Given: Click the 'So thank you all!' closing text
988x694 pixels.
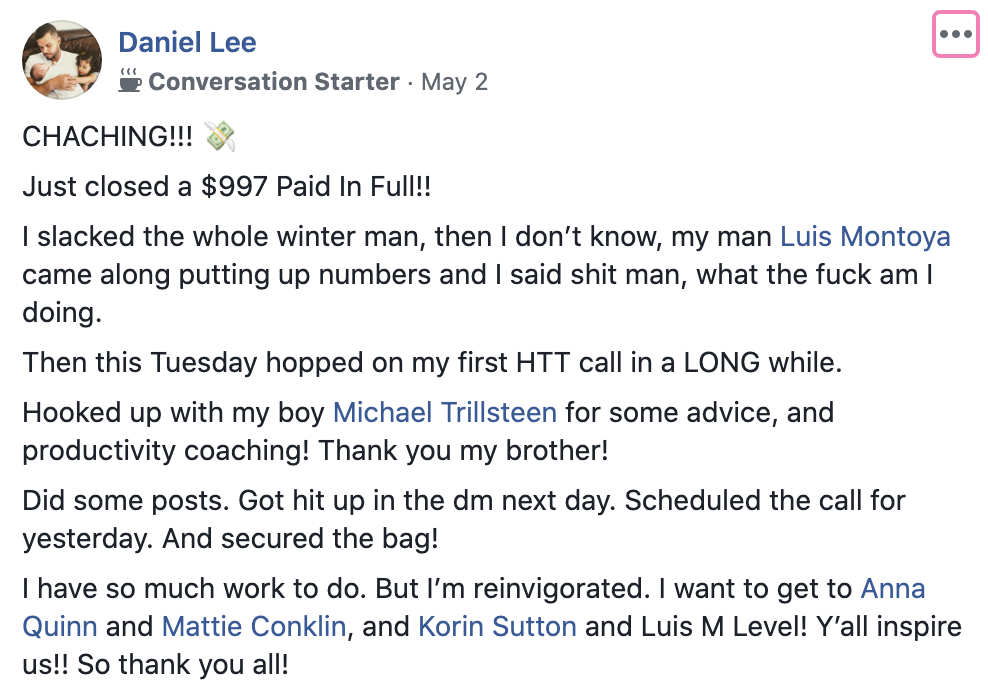Looking at the screenshot, I should click(183, 664).
